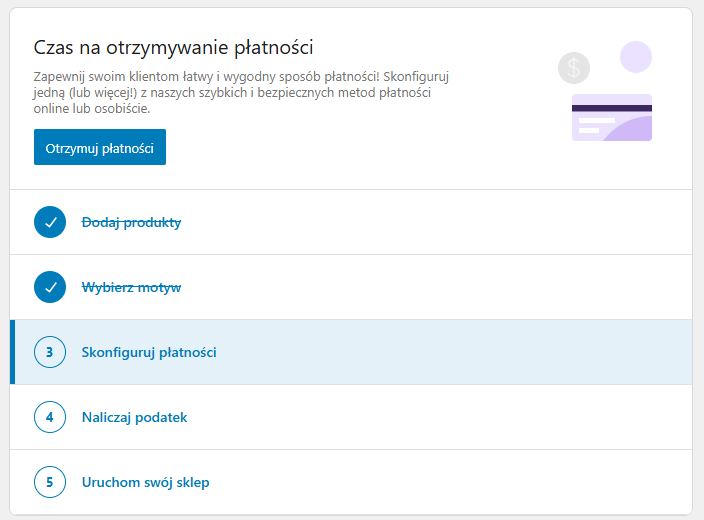The height and width of the screenshot is (520, 704).
Task: Open the completed 'Dodaj produkty' task
Action: tap(131, 222)
